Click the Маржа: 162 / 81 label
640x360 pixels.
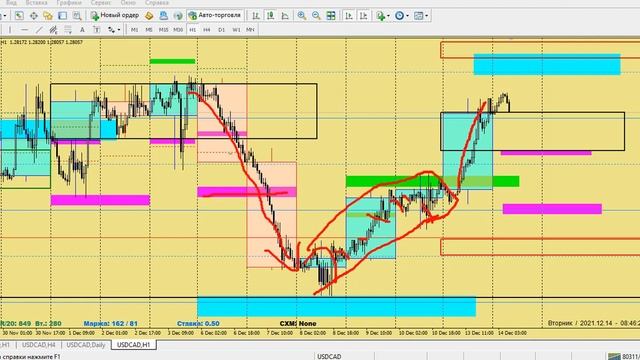click(111, 323)
